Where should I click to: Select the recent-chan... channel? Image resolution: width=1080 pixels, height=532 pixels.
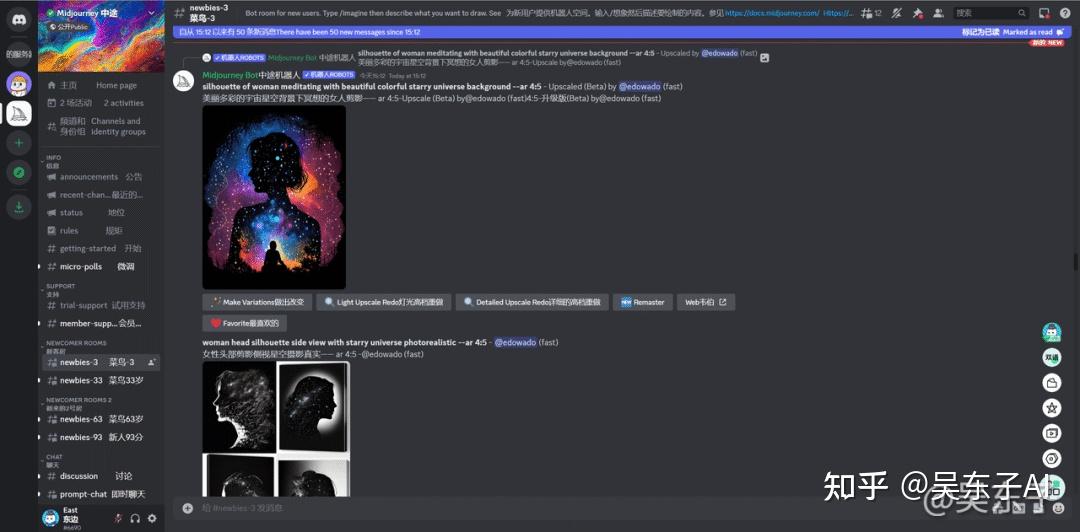coord(101,195)
